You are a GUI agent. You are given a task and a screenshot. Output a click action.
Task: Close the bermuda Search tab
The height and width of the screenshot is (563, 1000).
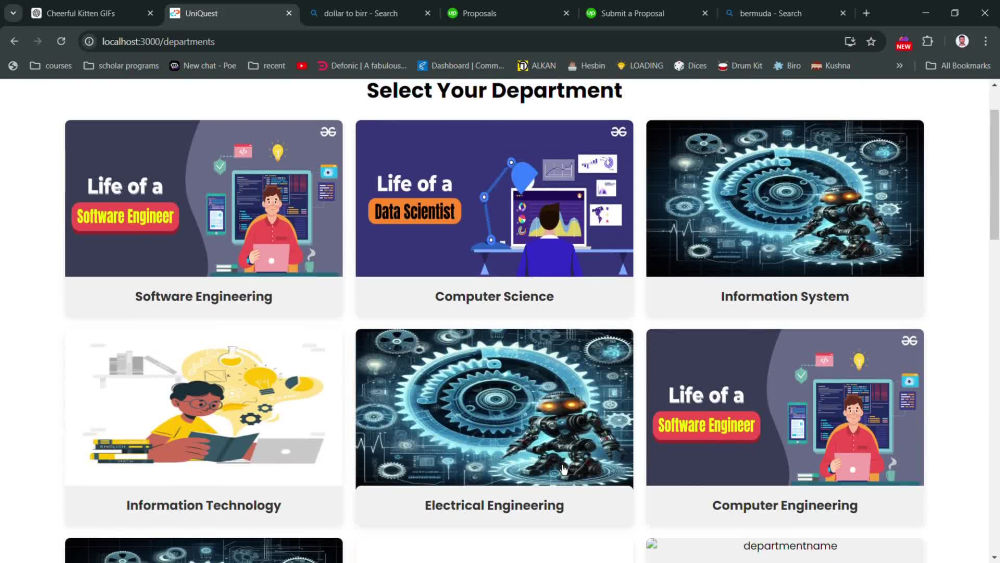coord(843,13)
